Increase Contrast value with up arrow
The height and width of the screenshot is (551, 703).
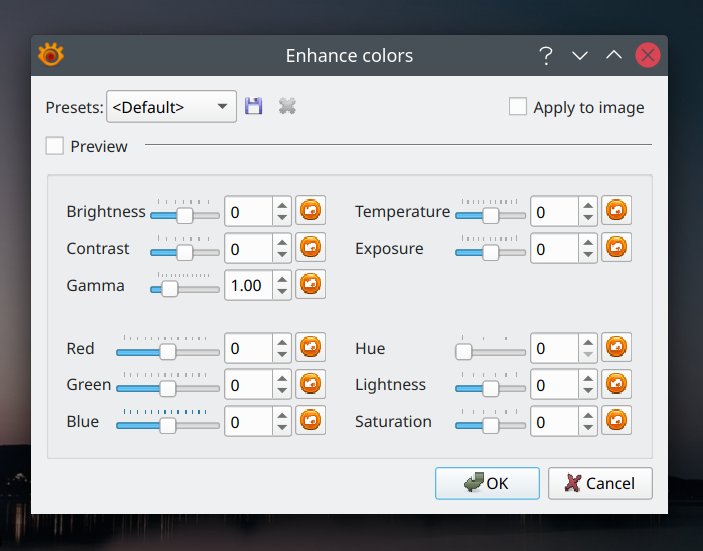(x=283, y=242)
